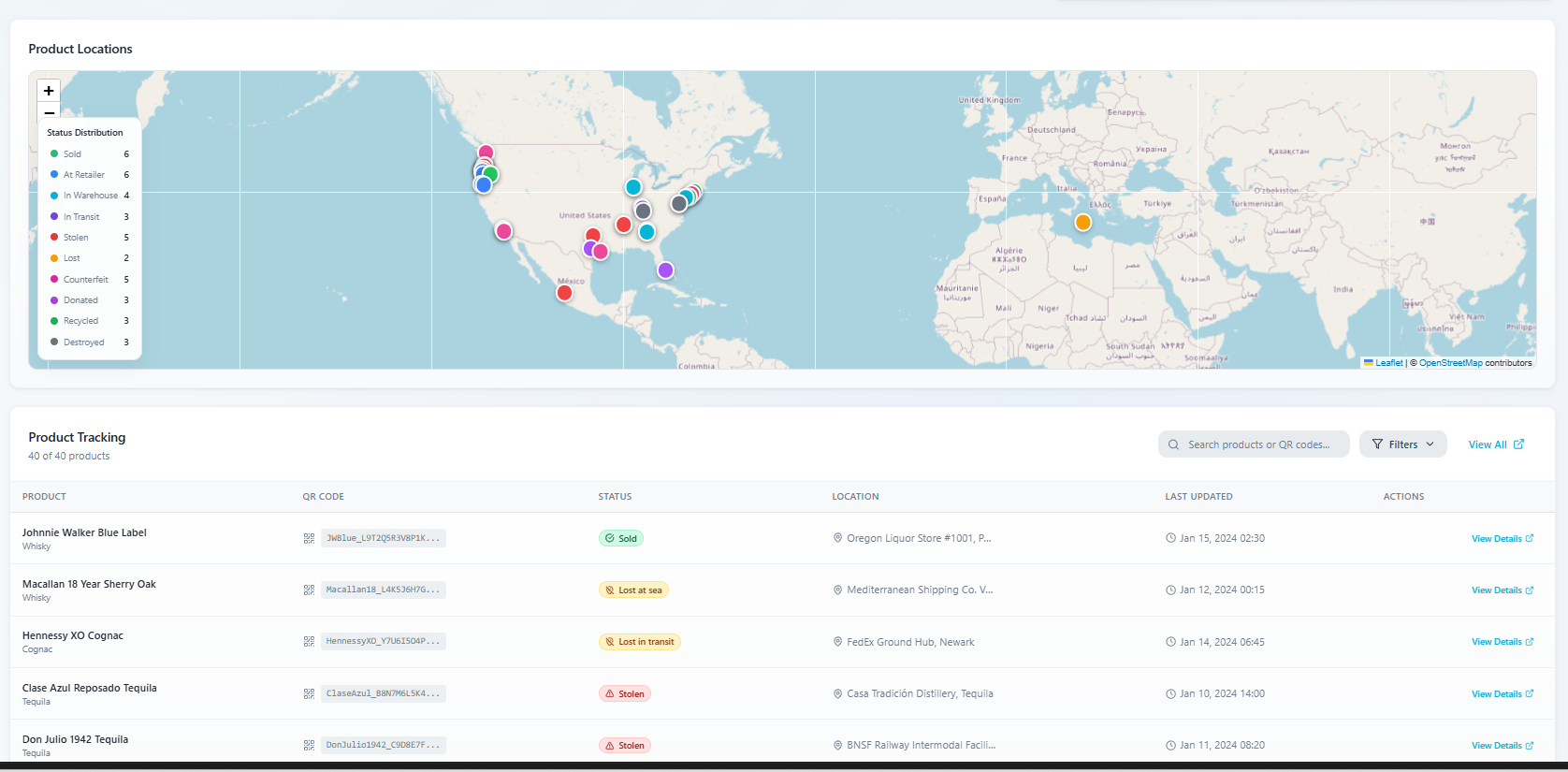Click the red Stolen legend dot
1568x772 pixels.
54,237
